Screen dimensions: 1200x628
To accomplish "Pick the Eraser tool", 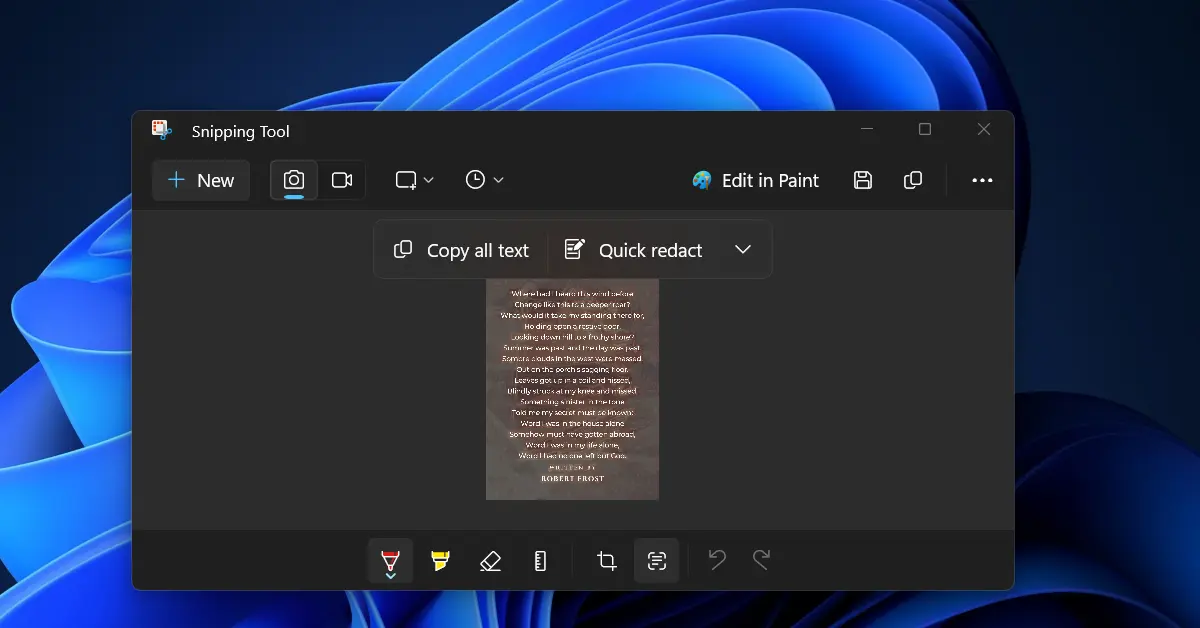I will pos(490,560).
